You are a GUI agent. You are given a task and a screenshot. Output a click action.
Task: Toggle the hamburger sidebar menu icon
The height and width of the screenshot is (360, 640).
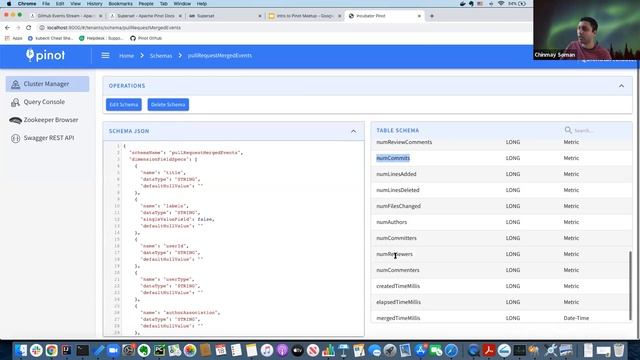105,55
